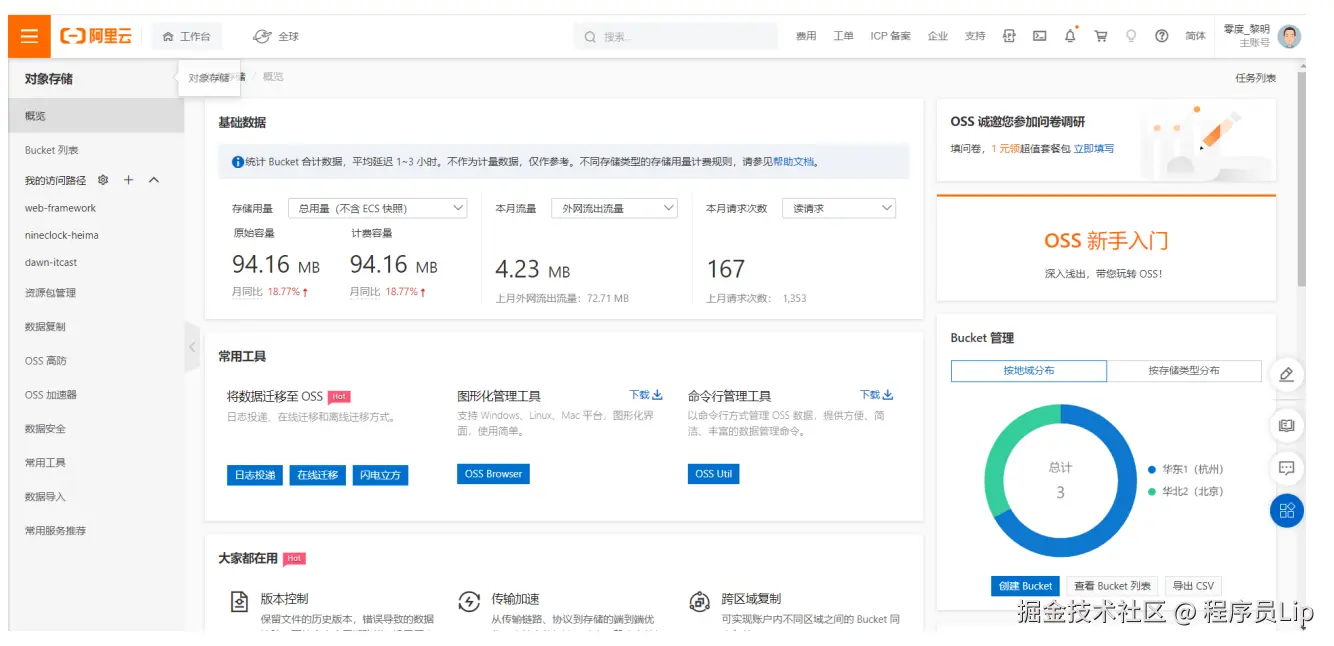Click the 创建 Bucket button
This screenshot has height=646, width=1334.
1025,586
